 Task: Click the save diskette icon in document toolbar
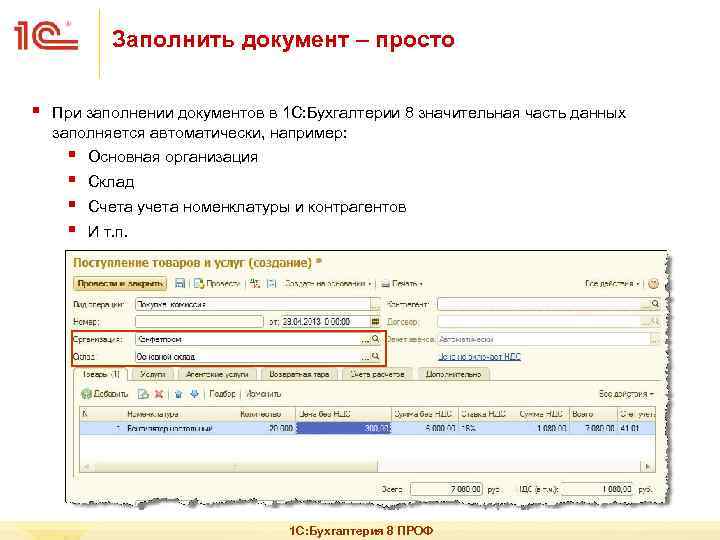180,284
